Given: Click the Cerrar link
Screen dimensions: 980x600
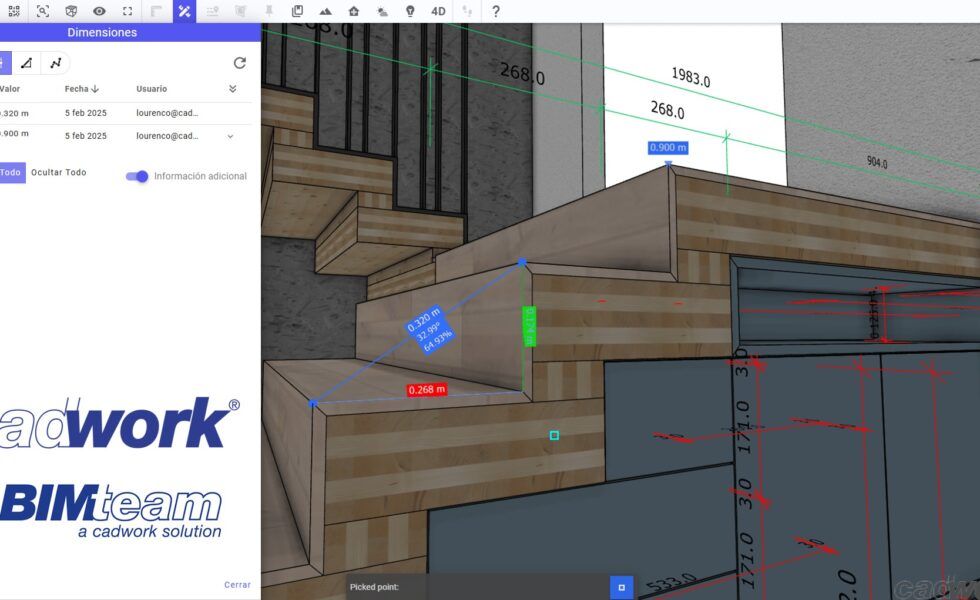Looking at the screenshot, I should click(237, 585).
